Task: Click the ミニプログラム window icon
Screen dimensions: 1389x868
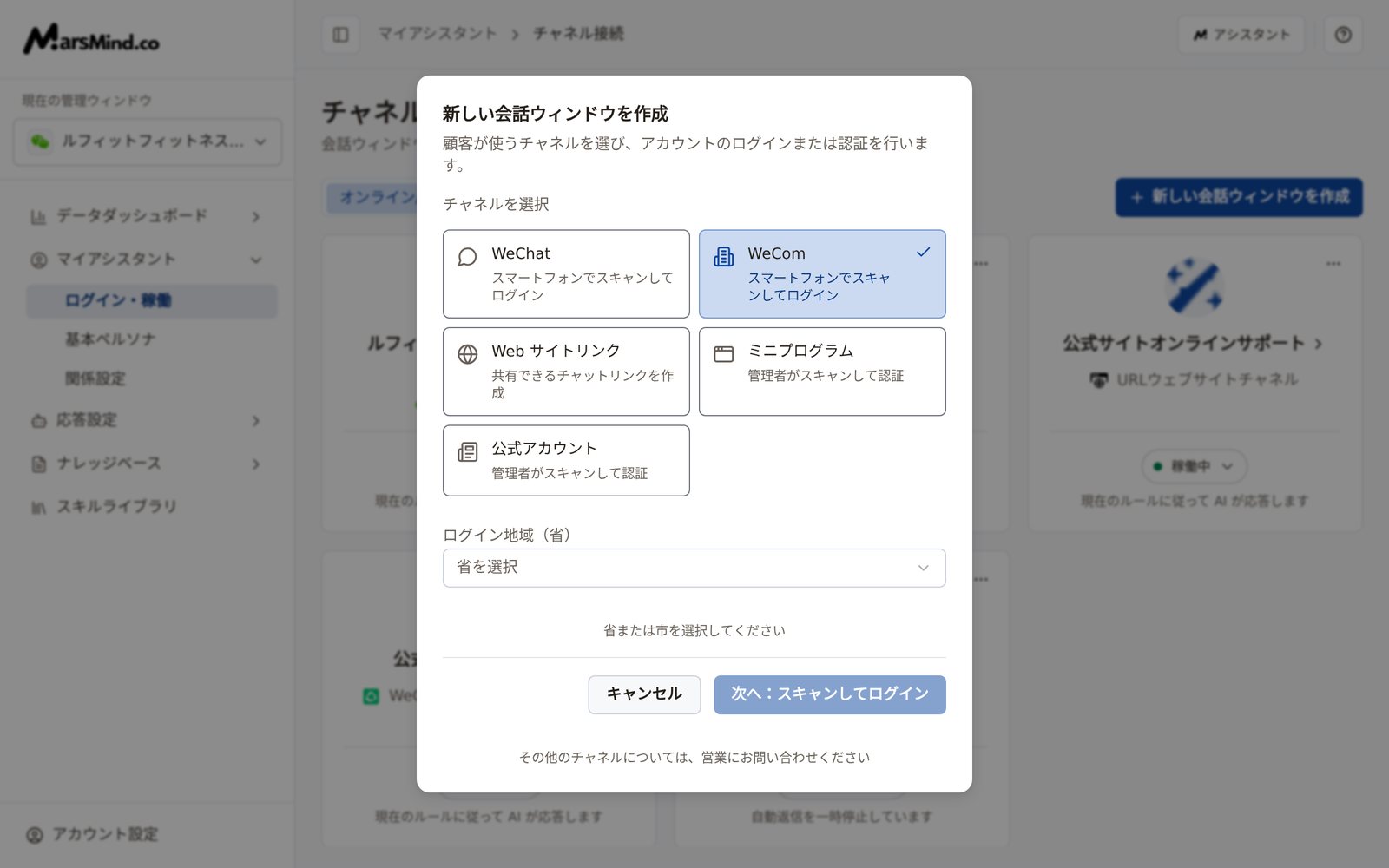Action: (723, 354)
